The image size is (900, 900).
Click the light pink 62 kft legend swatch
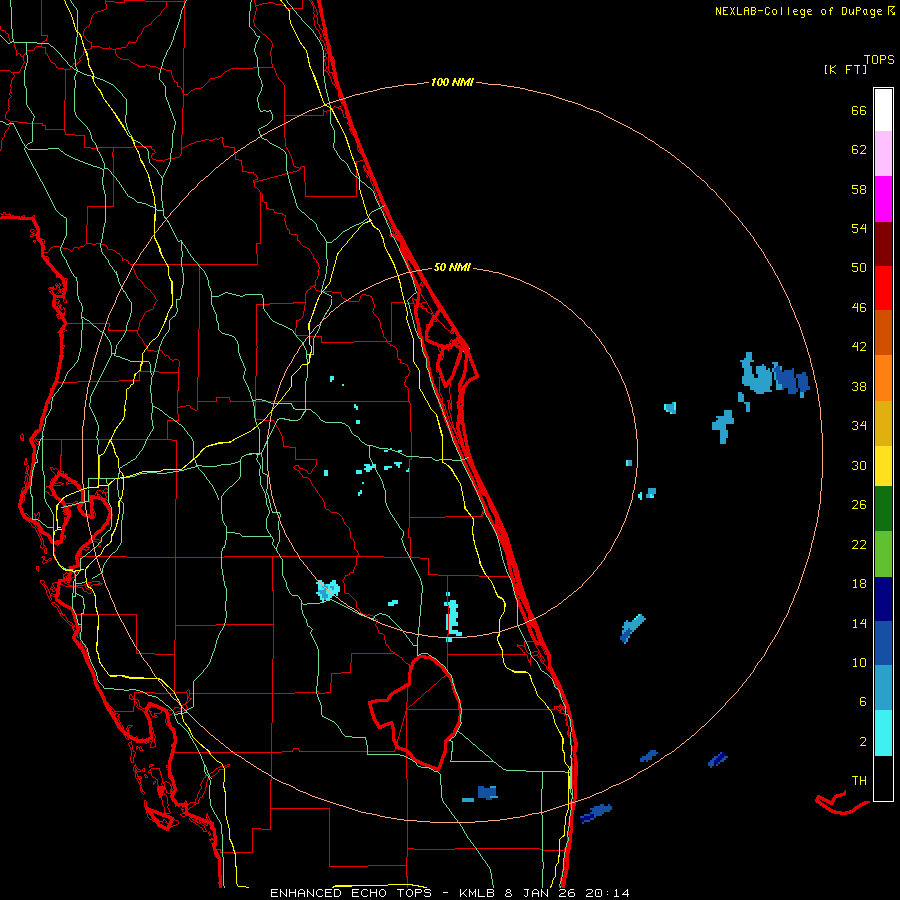pos(883,154)
